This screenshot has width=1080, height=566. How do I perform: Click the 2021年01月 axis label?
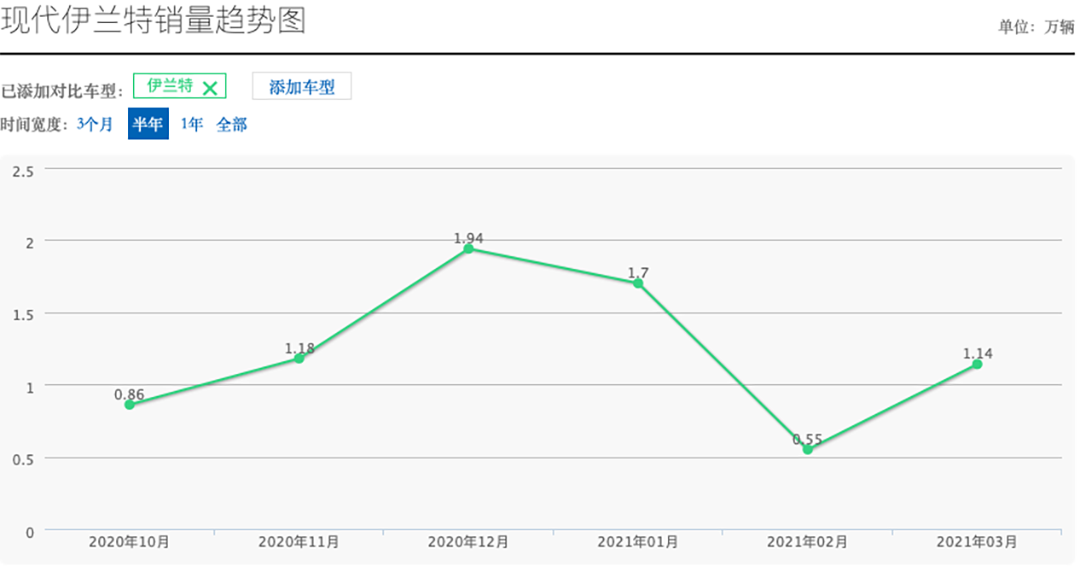pyautogui.click(x=638, y=542)
